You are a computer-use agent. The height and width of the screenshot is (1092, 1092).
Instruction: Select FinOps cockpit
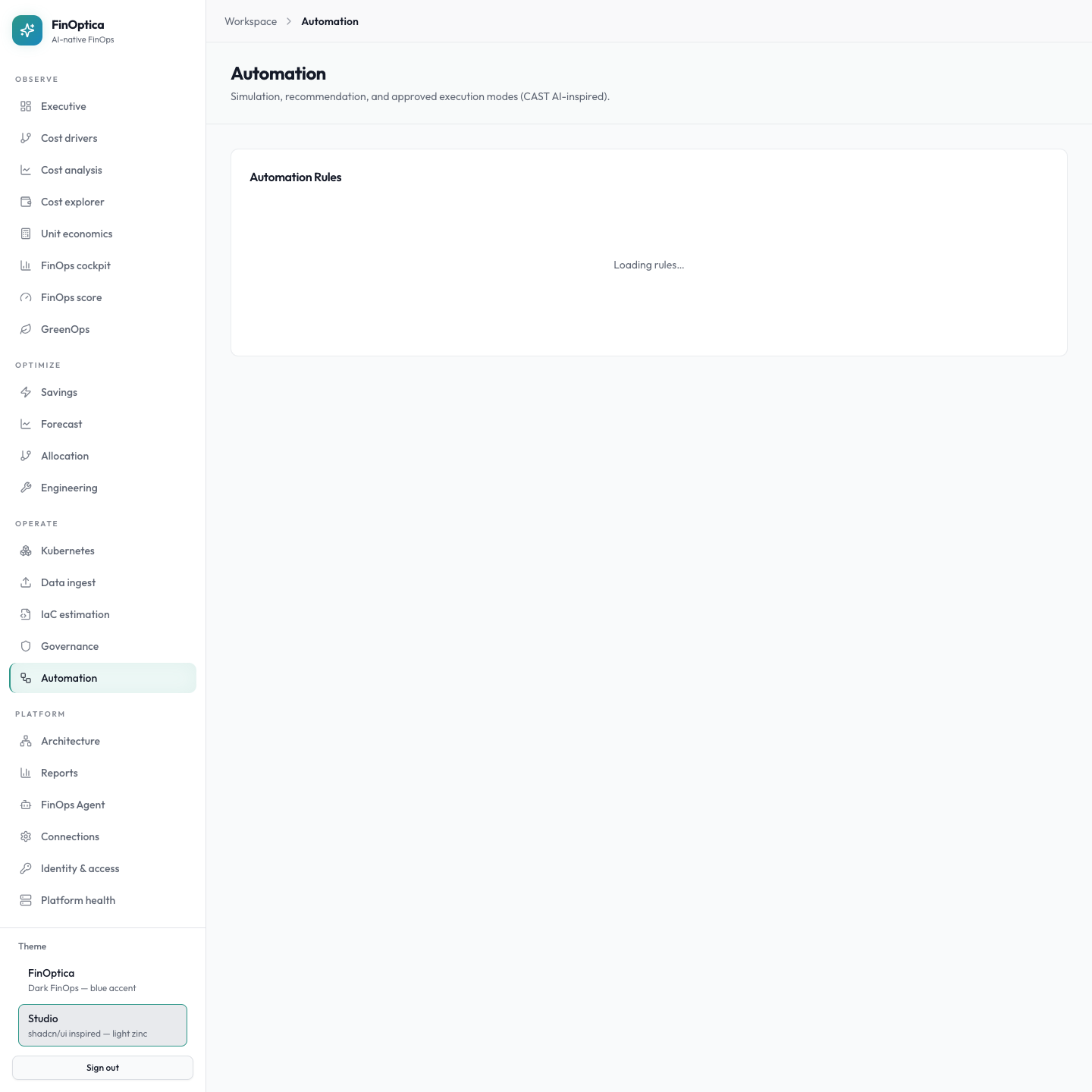(x=102, y=265)
